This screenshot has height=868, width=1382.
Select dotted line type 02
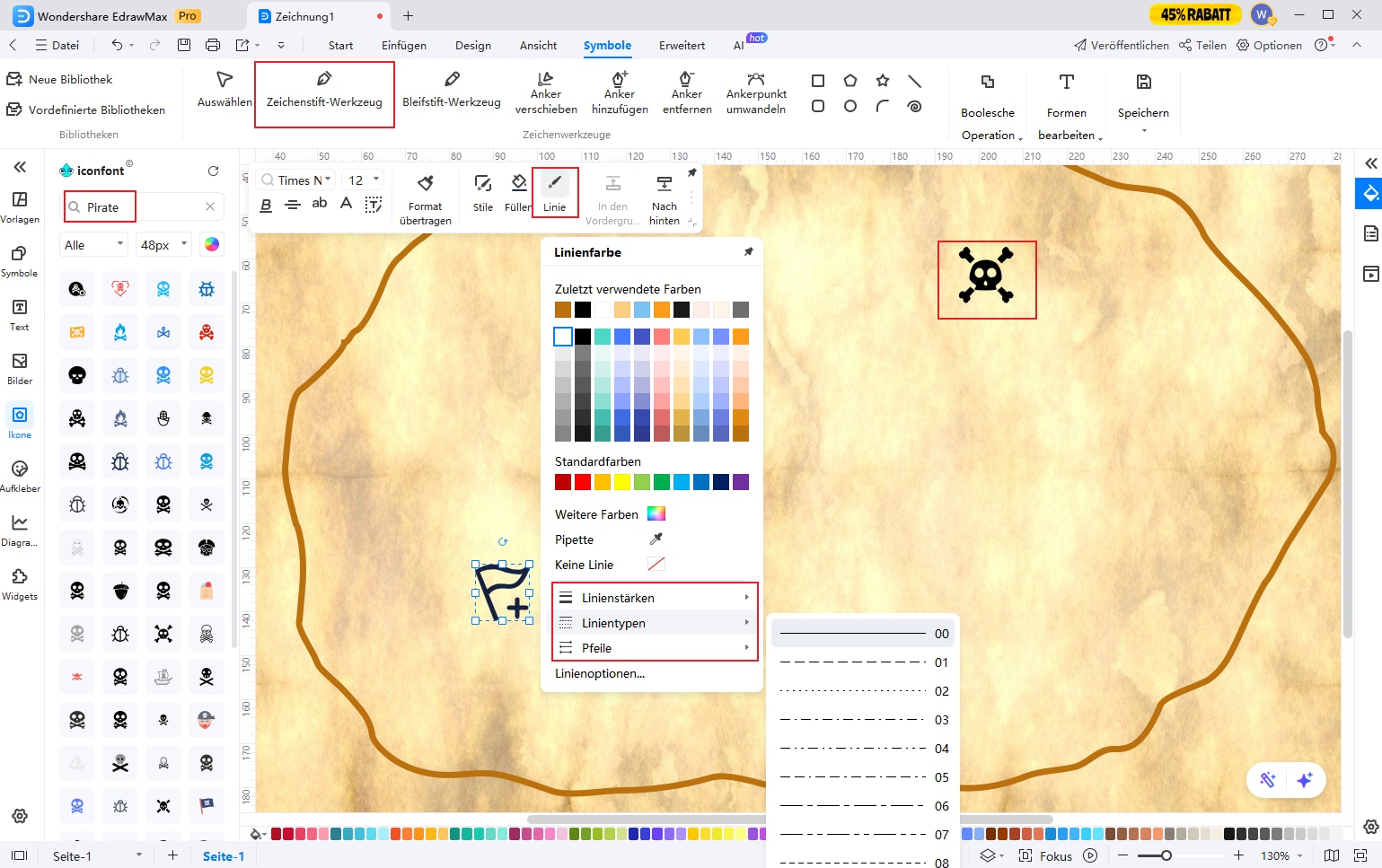[x=863, y=691]
